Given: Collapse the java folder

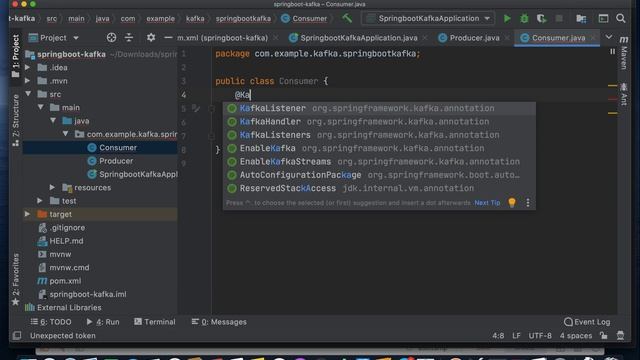Looking at the screenshot, I should click(x=53, y=121).
